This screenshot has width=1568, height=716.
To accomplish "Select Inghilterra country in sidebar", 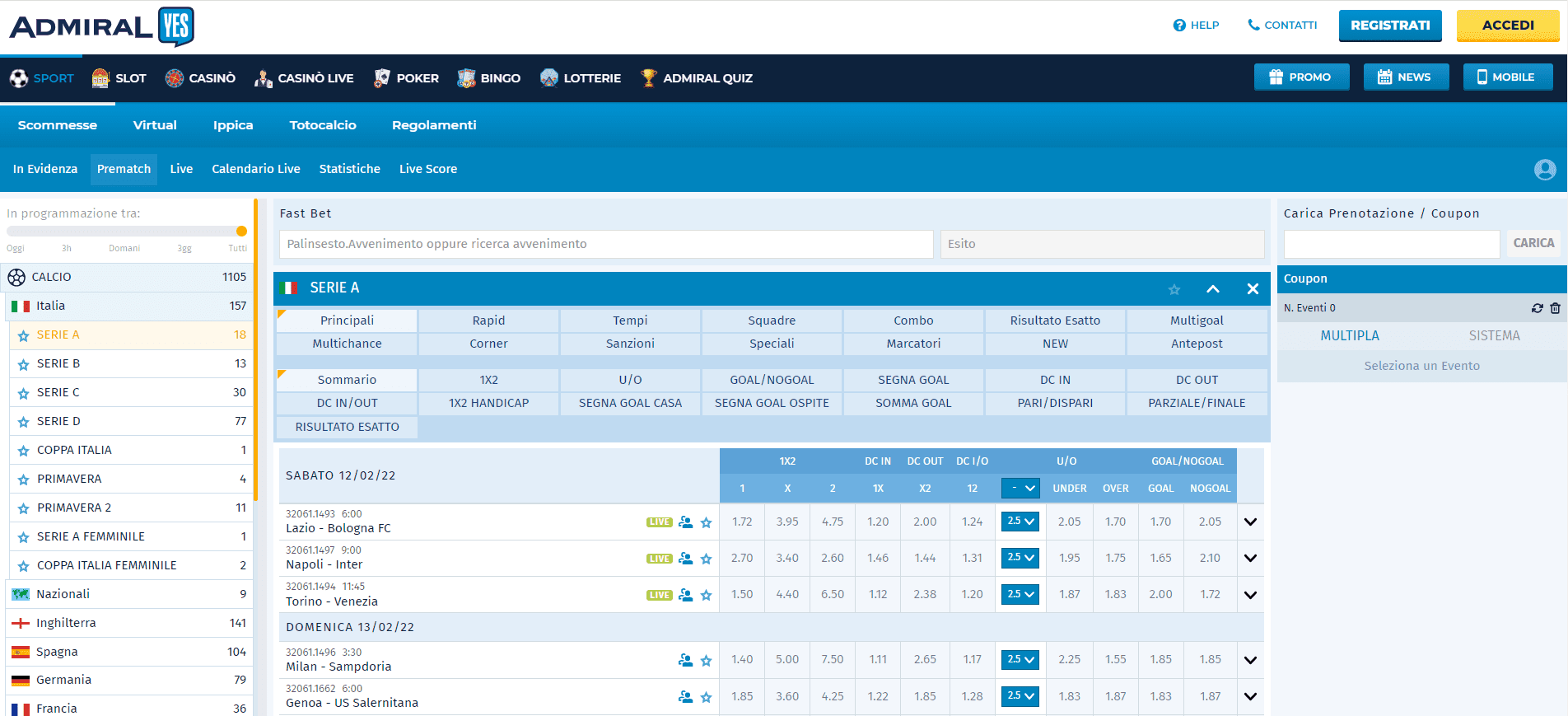I will point(129,623).
